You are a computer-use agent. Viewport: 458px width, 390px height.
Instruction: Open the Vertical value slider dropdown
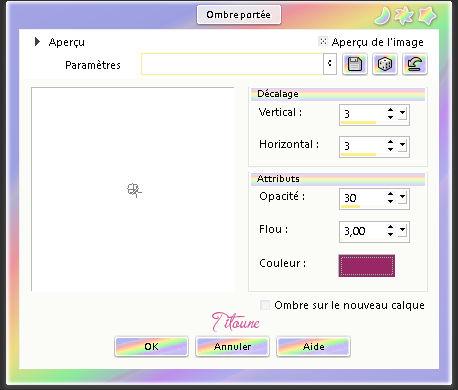click(x=403, y=114)
